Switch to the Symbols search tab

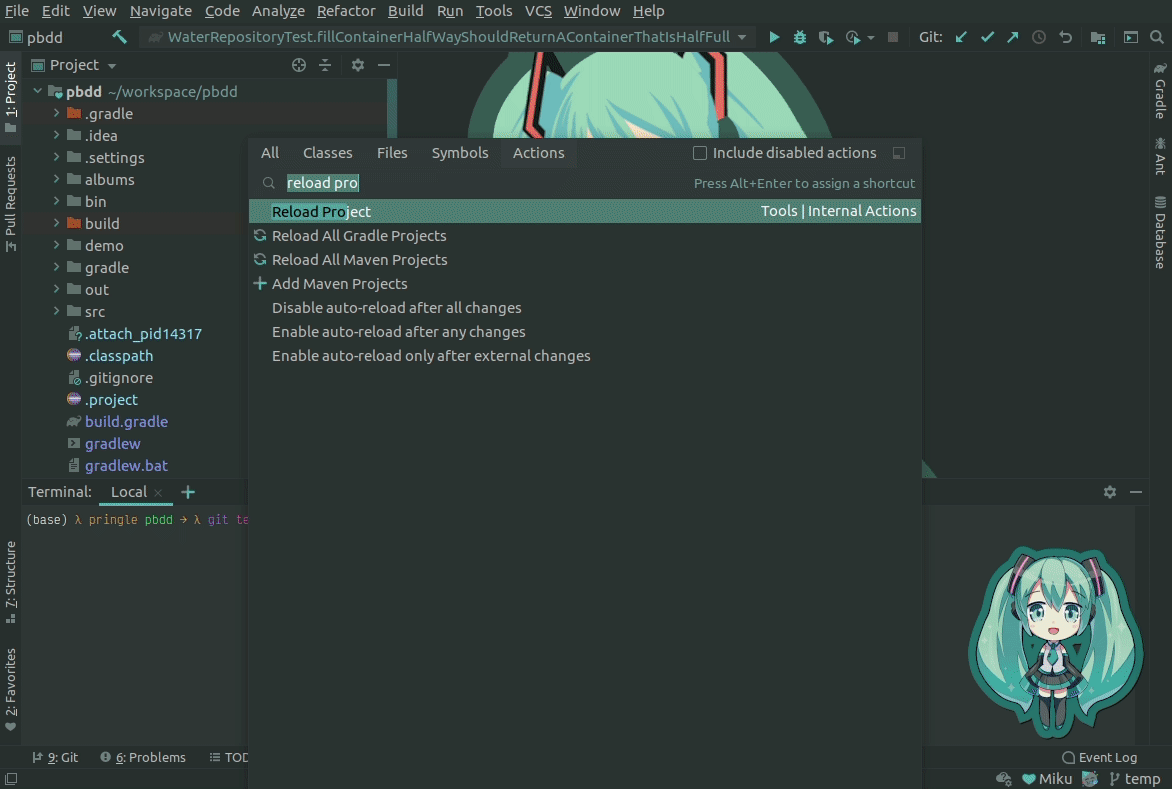pyautogui.click(x=460, y=153)
